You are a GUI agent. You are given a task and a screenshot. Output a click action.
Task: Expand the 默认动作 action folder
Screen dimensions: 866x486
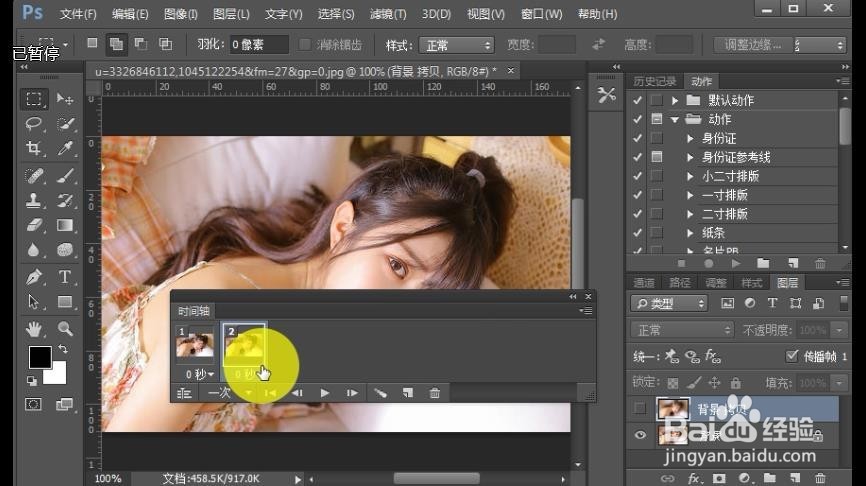[x=674, y=101]
